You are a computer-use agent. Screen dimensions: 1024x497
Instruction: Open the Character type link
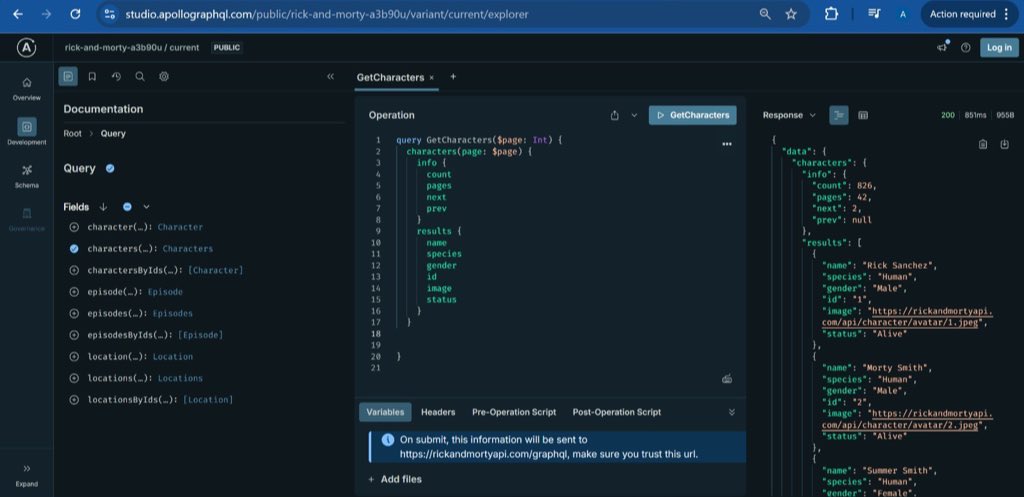(x=180, y=227)
